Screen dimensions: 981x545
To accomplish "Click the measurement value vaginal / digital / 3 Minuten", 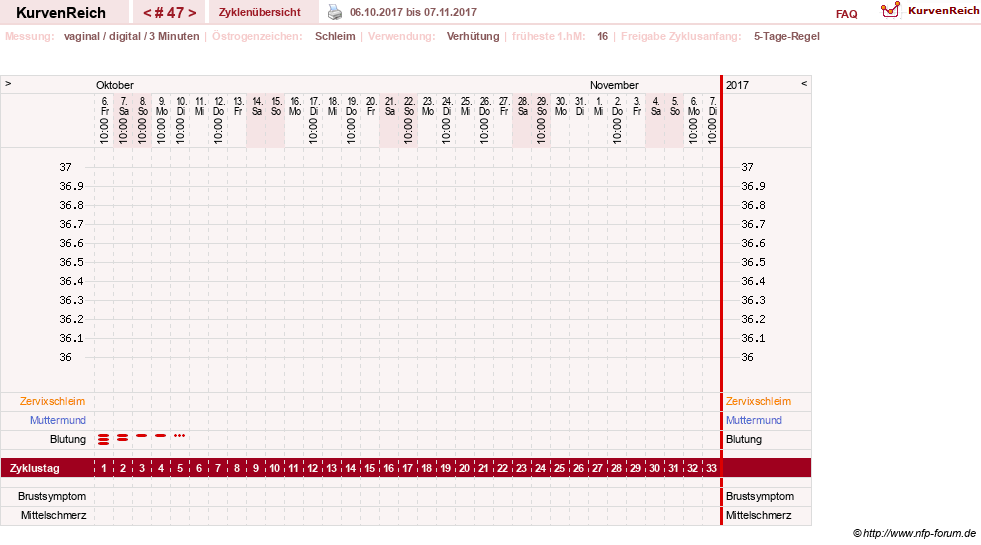I will click(131, 36).
